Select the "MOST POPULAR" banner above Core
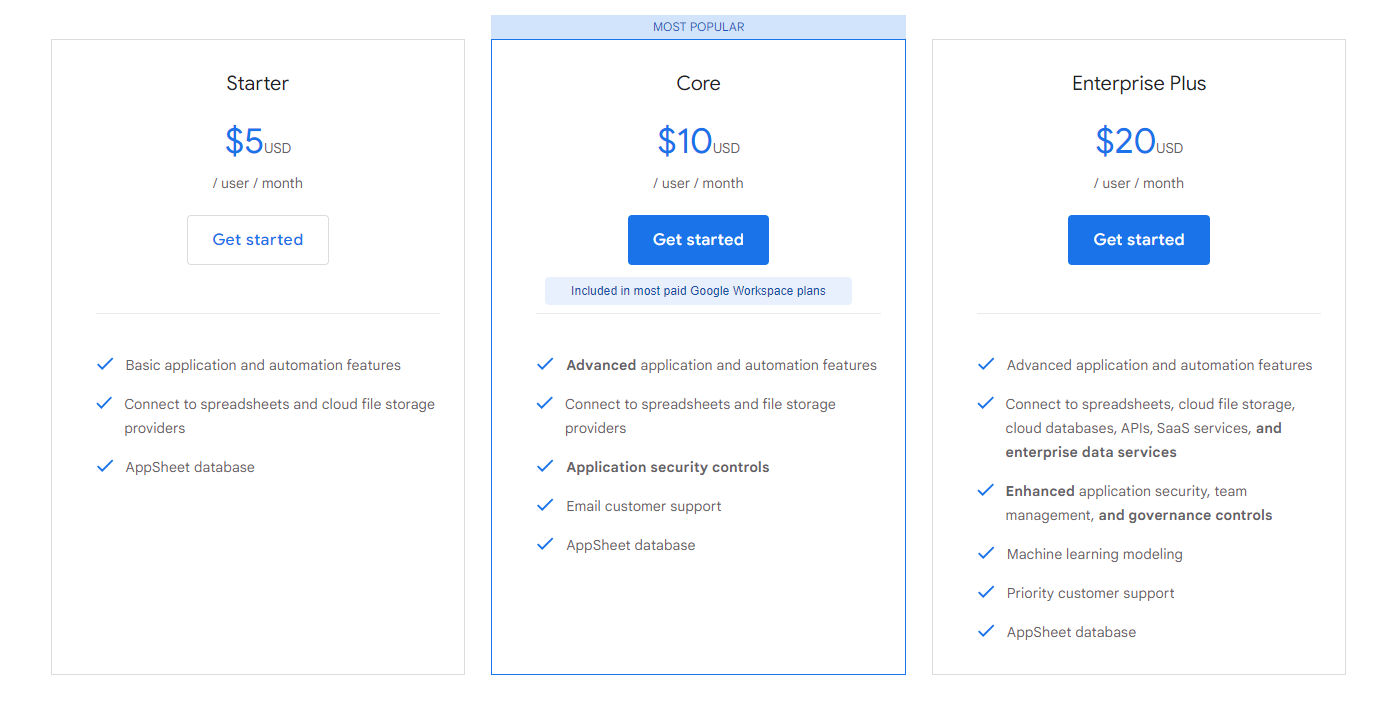1386x709 pixels. (x=698, y=26)
